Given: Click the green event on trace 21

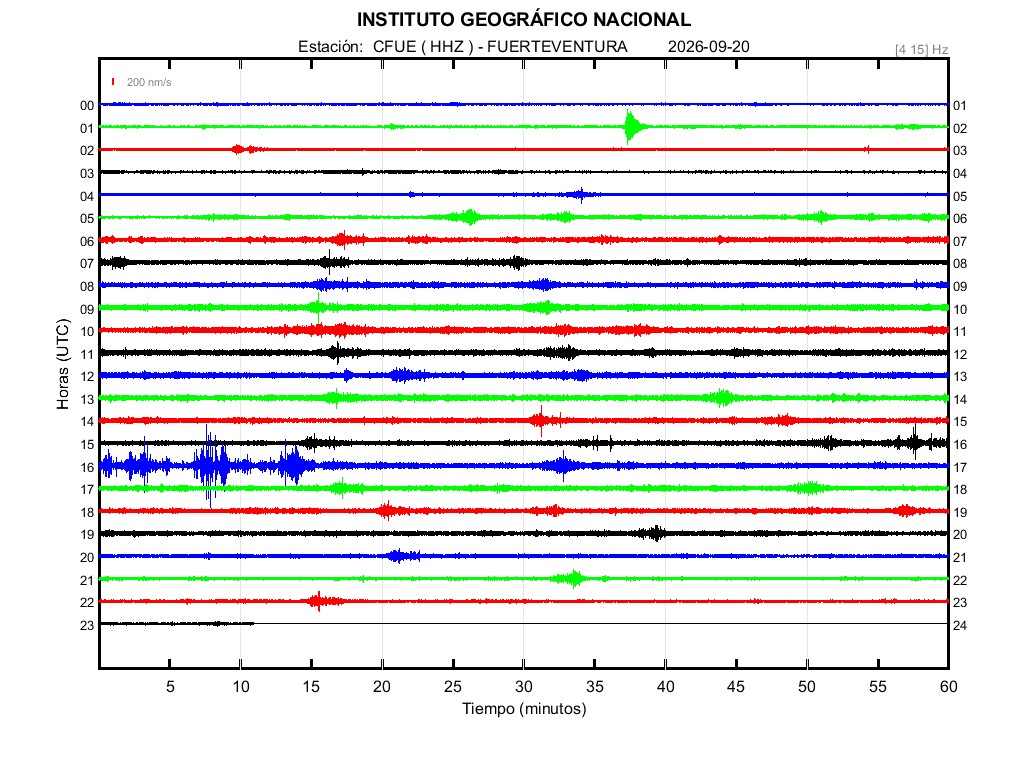Looking at the screenshot, I should coord(571,579).
